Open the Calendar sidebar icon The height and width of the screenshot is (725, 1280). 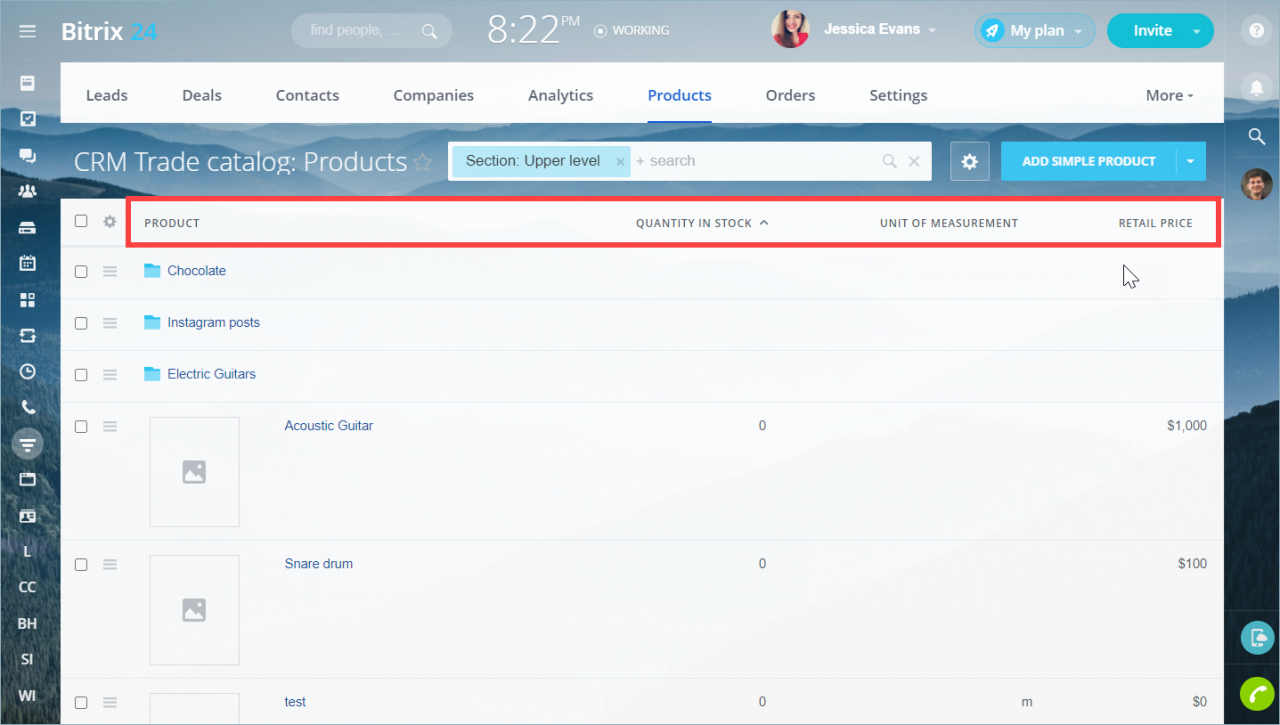28,263
